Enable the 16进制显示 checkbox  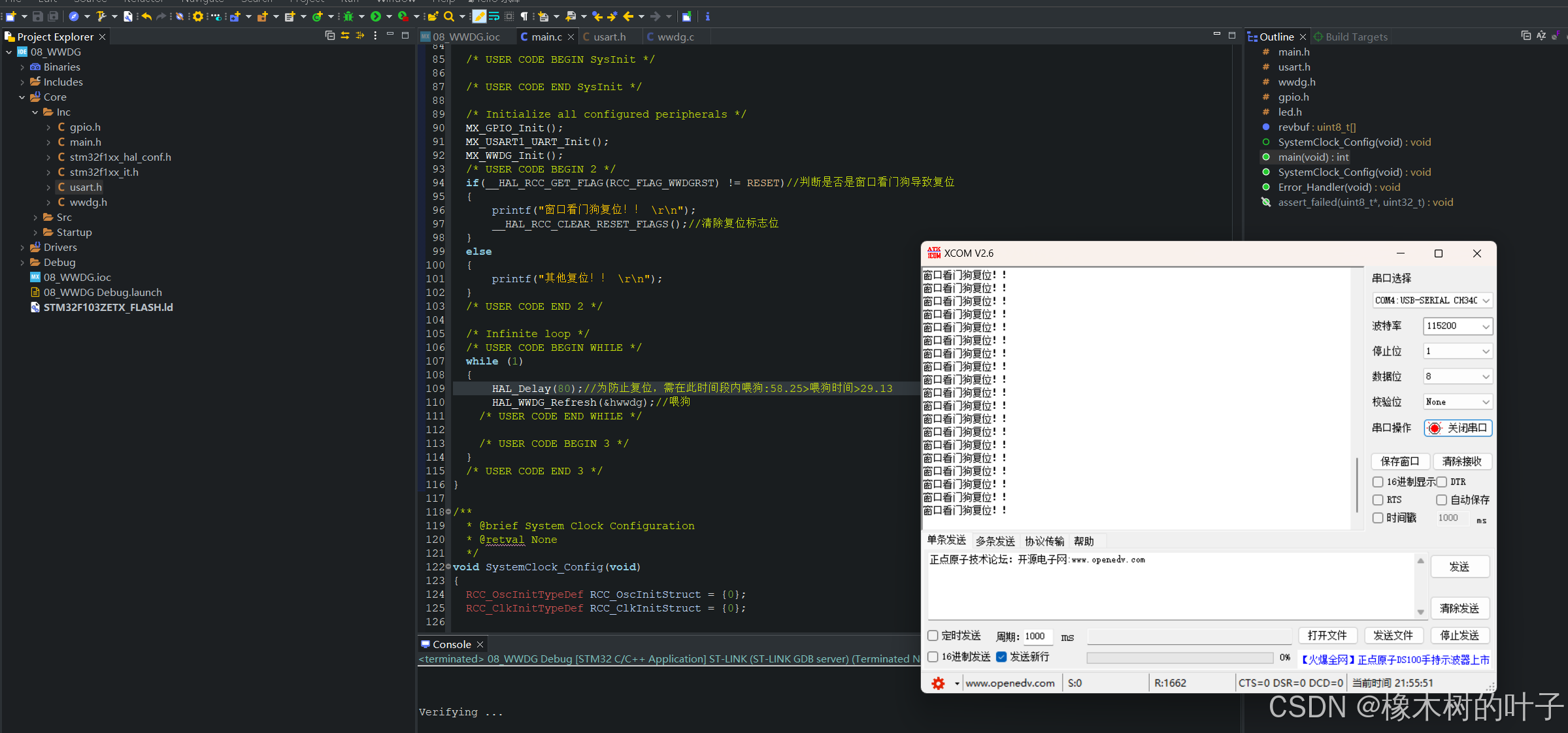click(1378, 481)
